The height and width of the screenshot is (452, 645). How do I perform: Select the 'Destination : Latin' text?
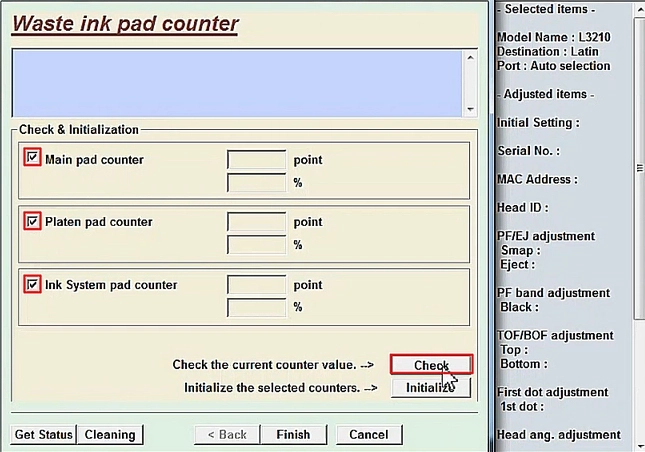tap(548, 51)
